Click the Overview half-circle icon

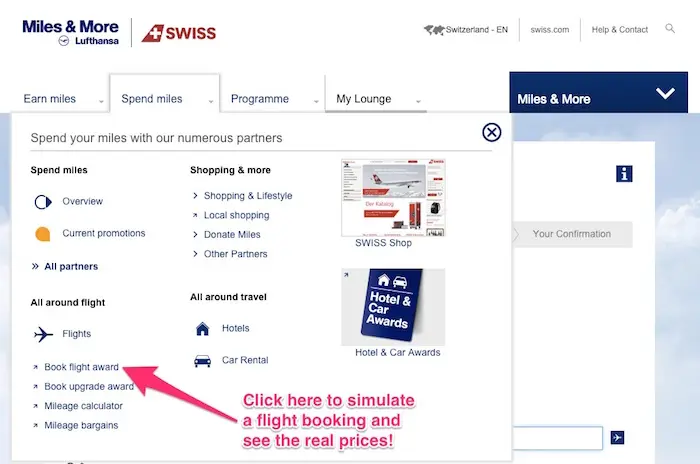click(43, 202)
